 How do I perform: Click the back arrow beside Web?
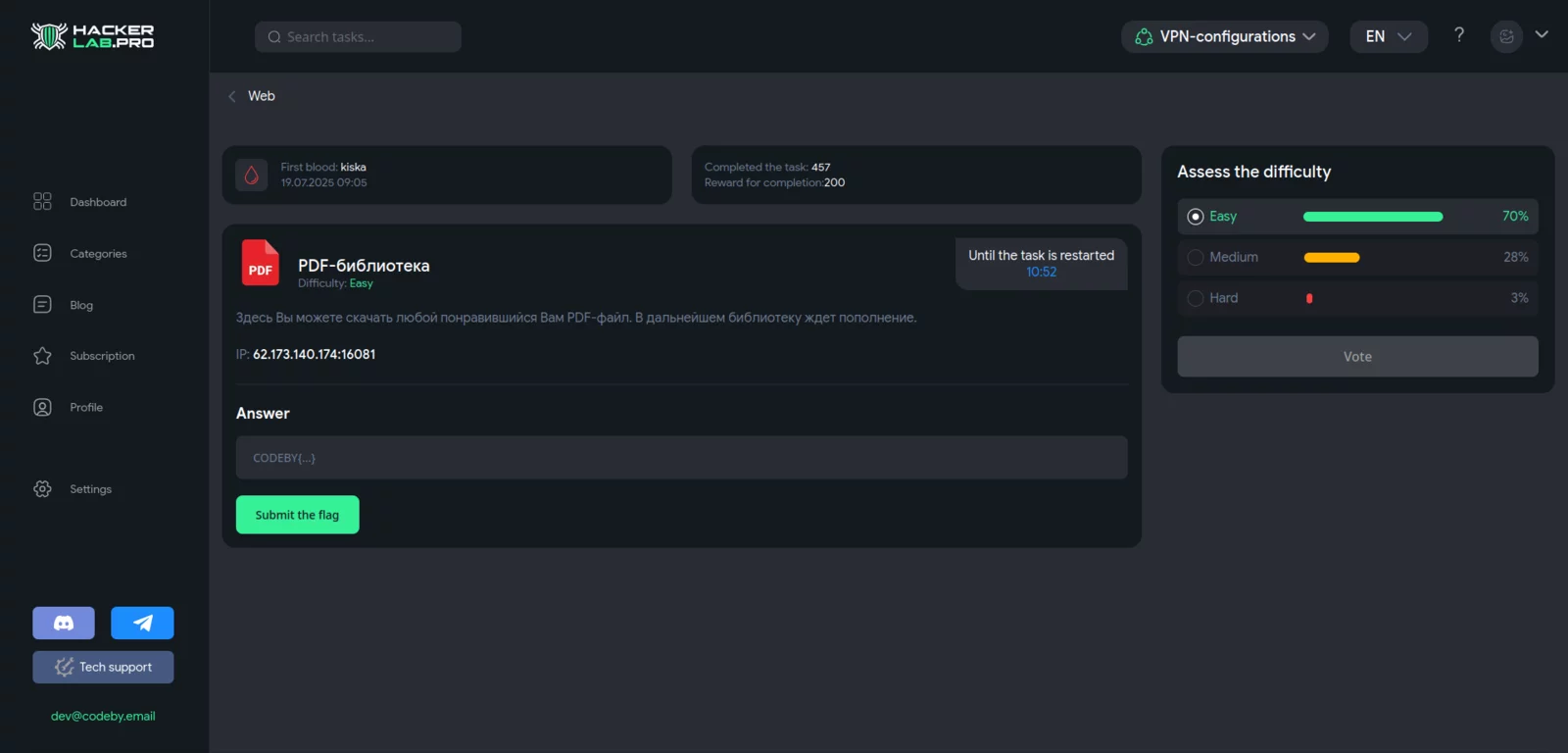coord(232,96)
